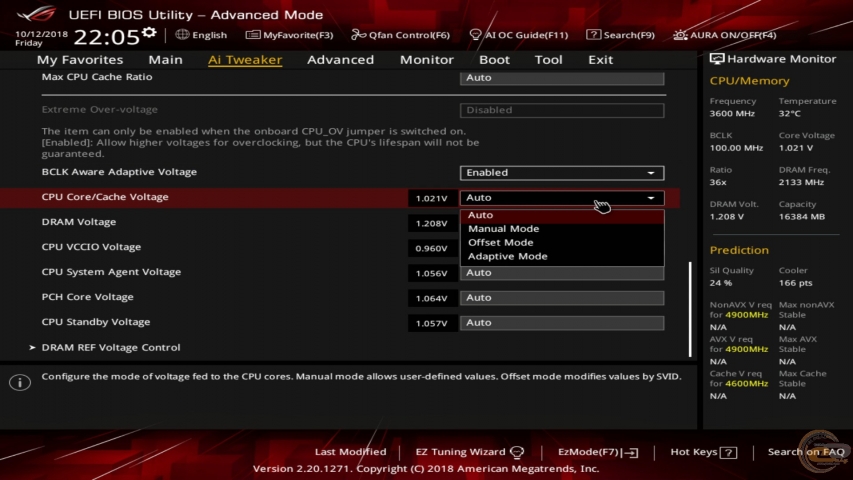Open the Boot tab
853x480 pixels.
click(x=494, y=59)
